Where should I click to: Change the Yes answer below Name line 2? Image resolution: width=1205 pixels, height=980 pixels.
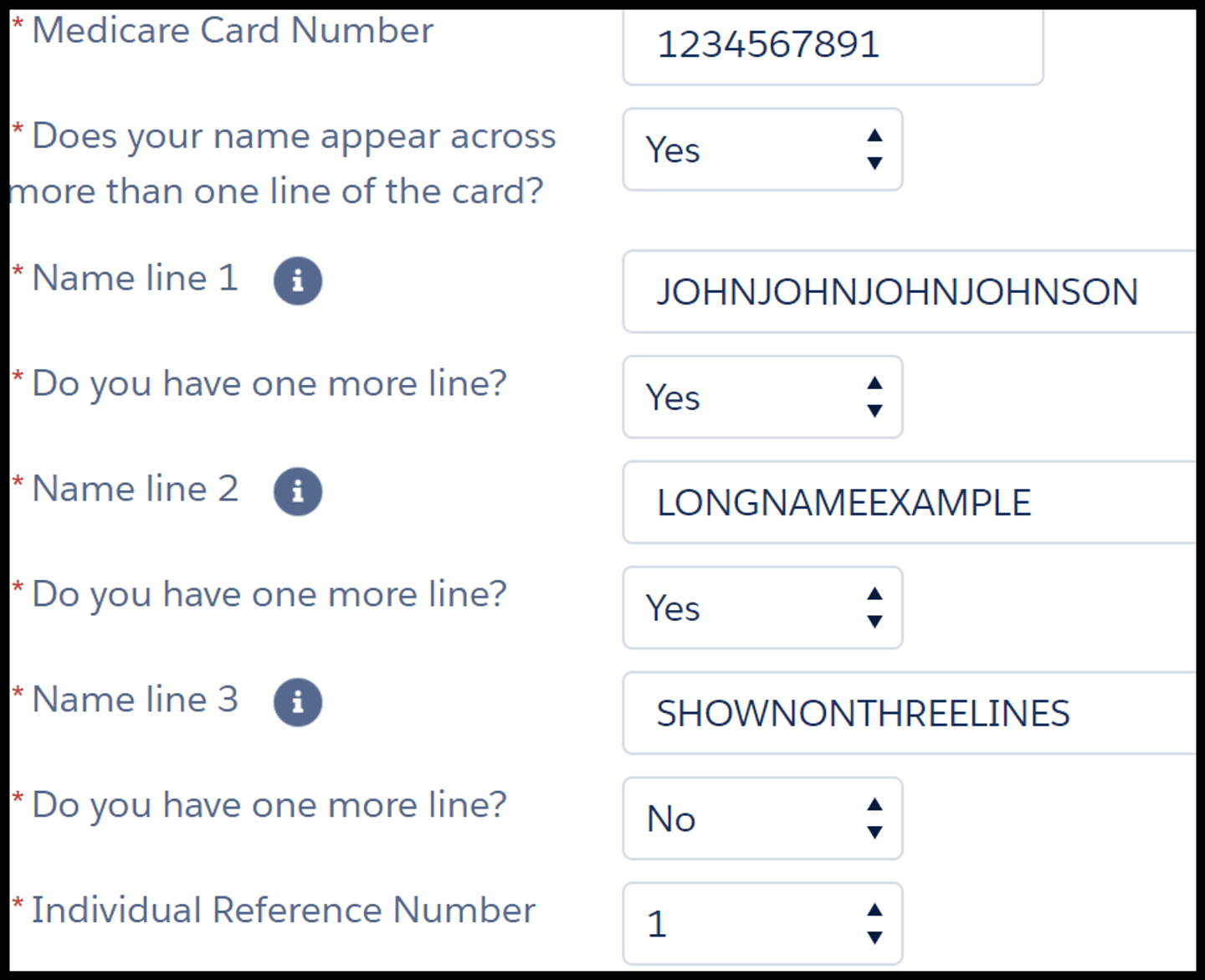(761, 608)
